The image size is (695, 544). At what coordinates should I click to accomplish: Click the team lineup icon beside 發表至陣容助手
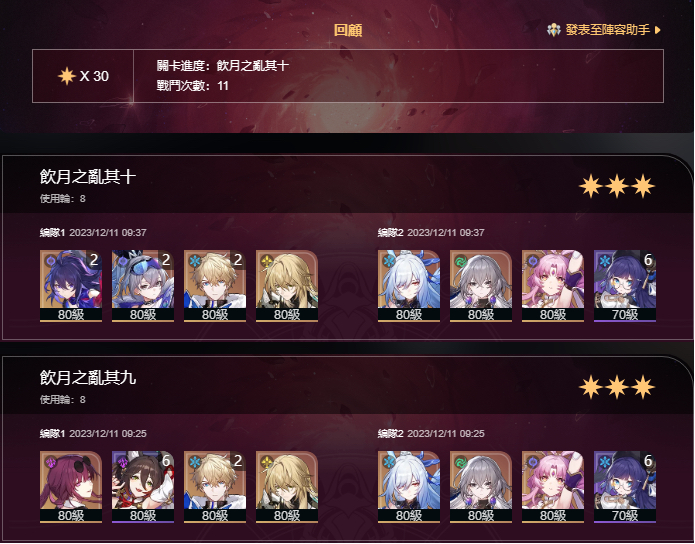554,30
